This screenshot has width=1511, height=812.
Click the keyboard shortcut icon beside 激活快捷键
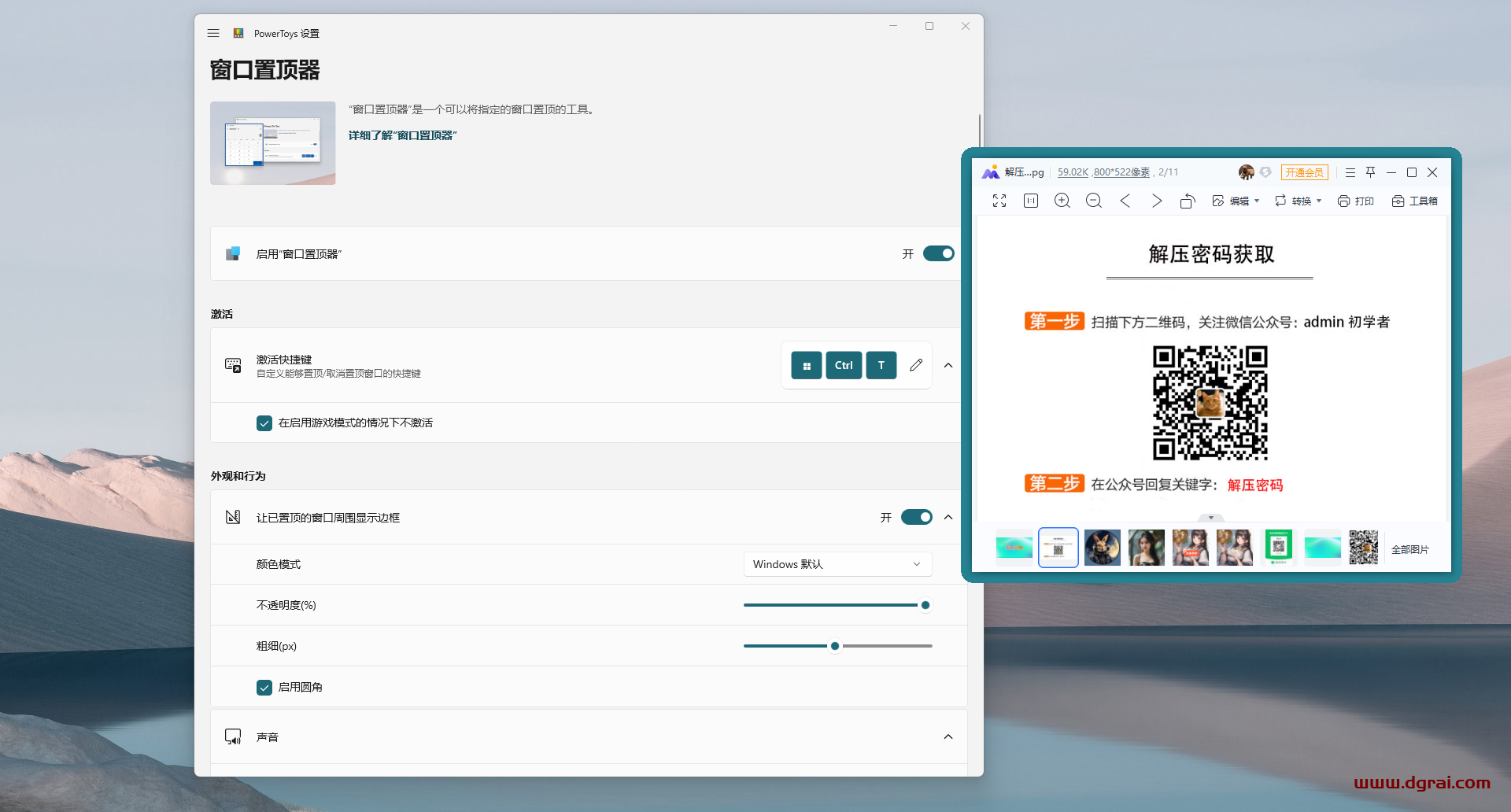[x=233, y=365]
